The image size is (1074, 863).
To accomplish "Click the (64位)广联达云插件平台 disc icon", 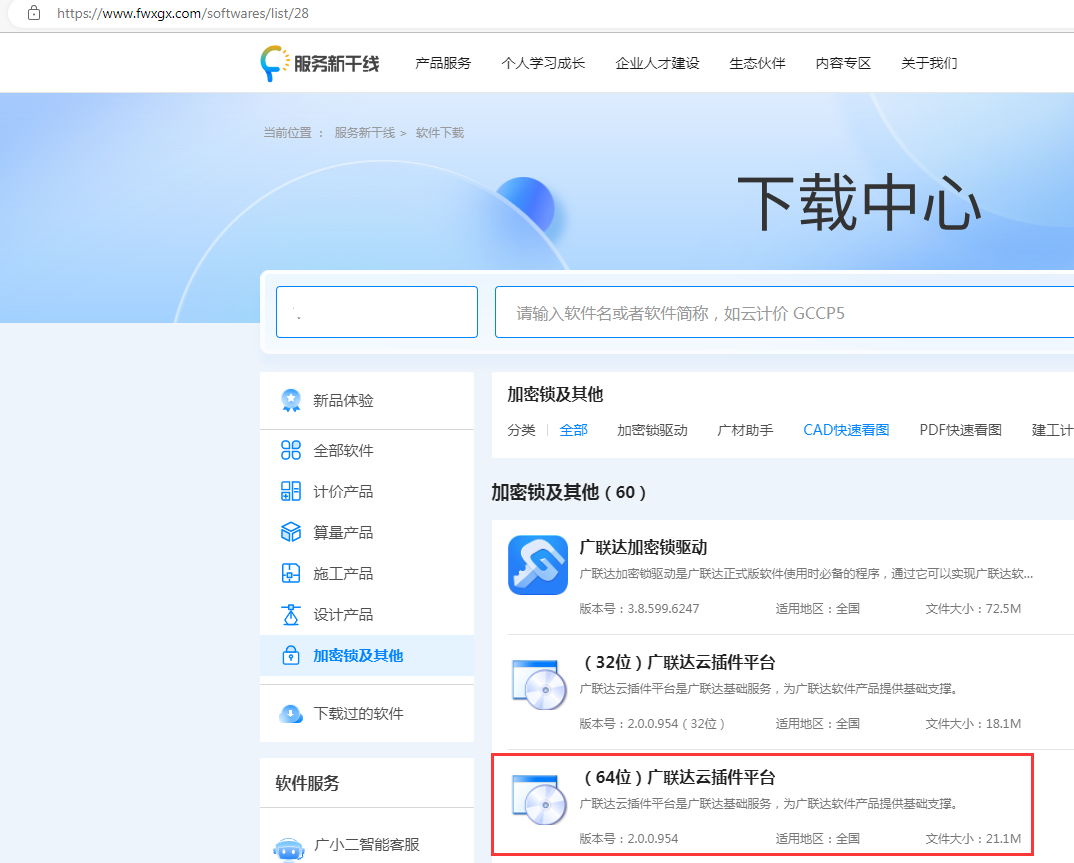I will coord(540,799).
